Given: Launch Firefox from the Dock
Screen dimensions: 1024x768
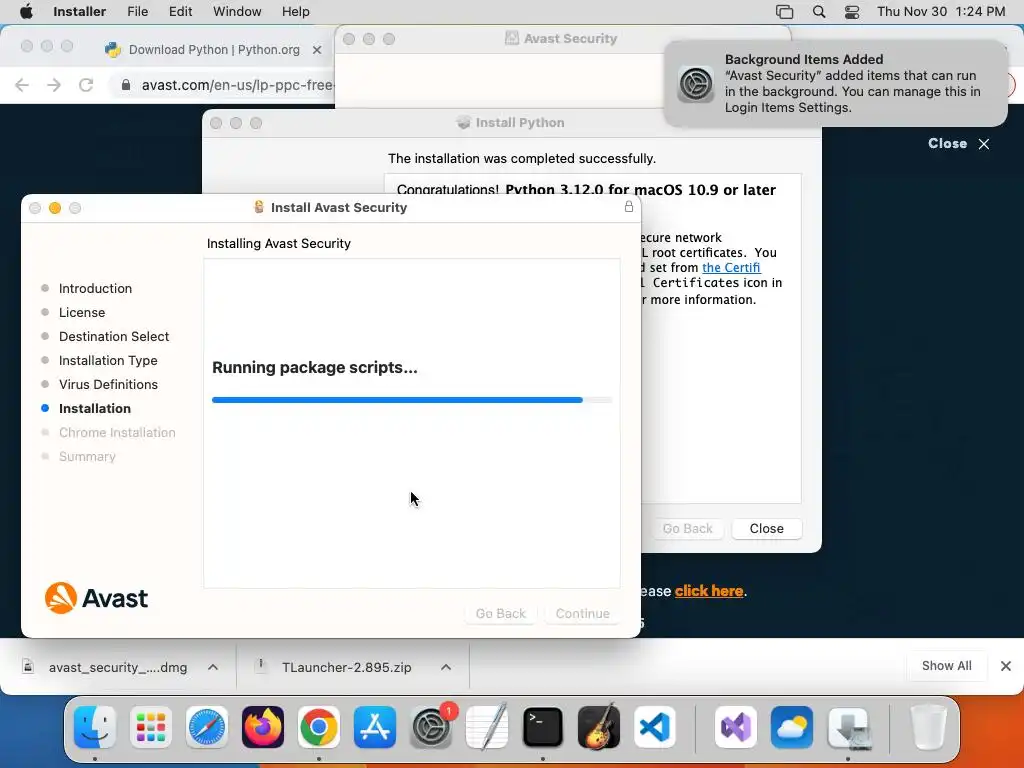Looking at the screenshot, I should (x=263, y=727).
